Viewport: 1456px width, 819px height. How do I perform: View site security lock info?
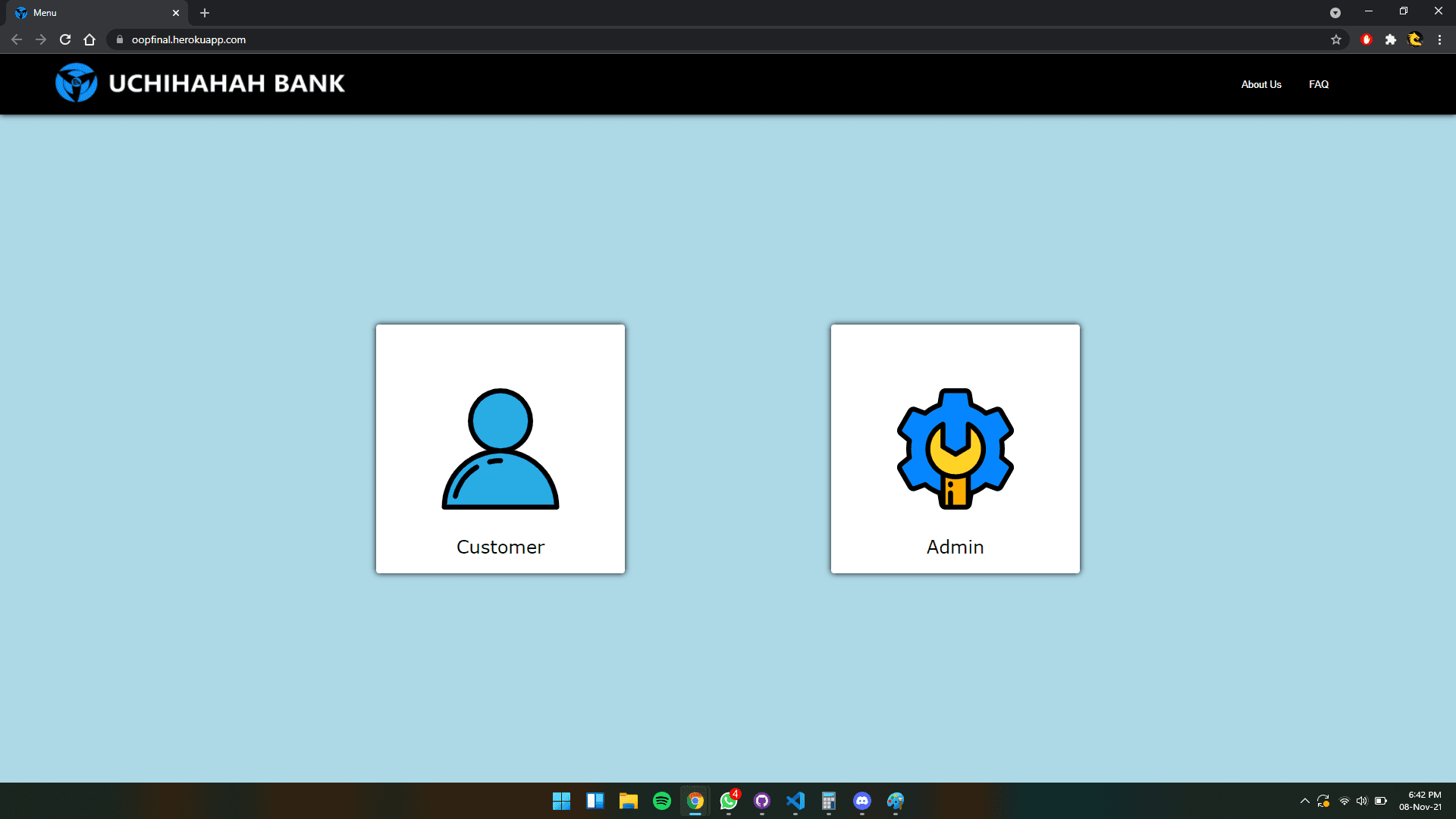click(x=119, y=39)
